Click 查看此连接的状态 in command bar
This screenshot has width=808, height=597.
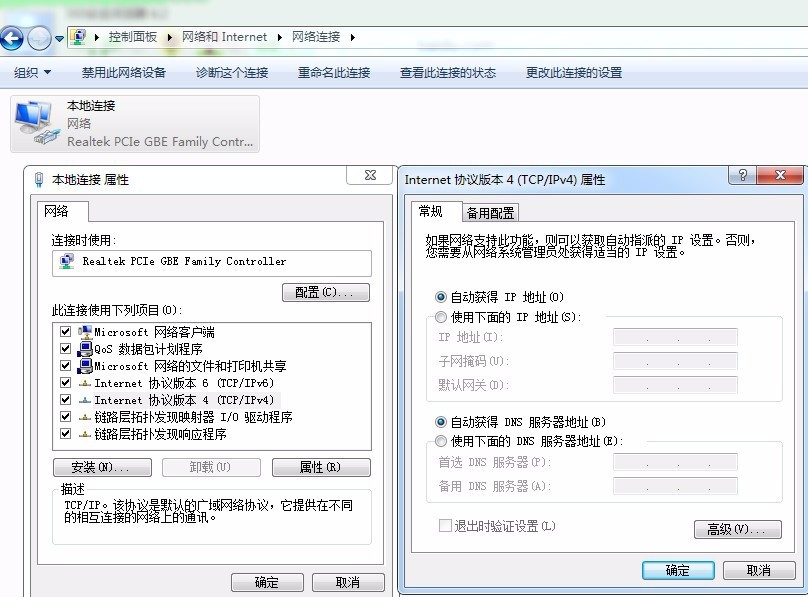pos(448,73)
